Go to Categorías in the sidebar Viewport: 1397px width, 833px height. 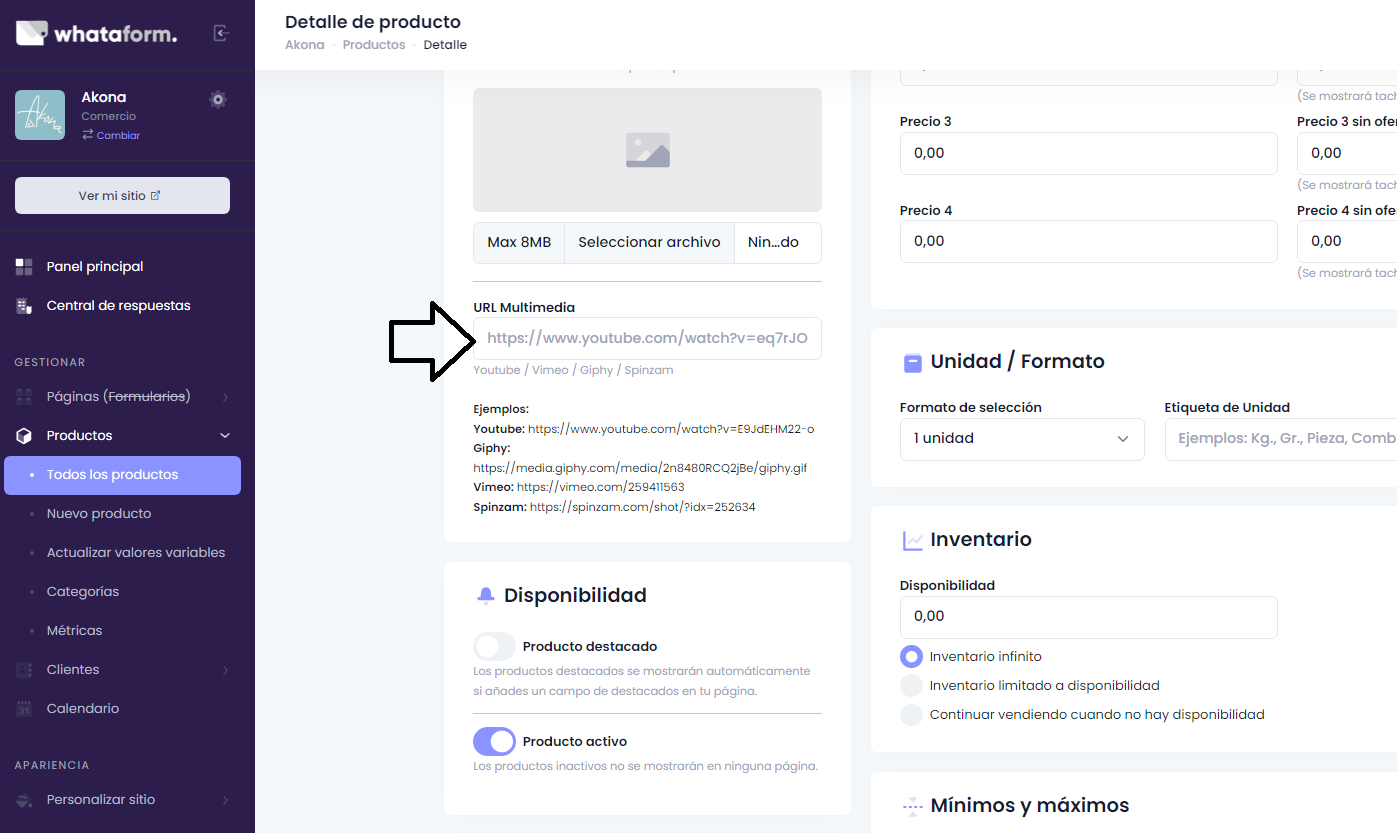pos(83,592)
